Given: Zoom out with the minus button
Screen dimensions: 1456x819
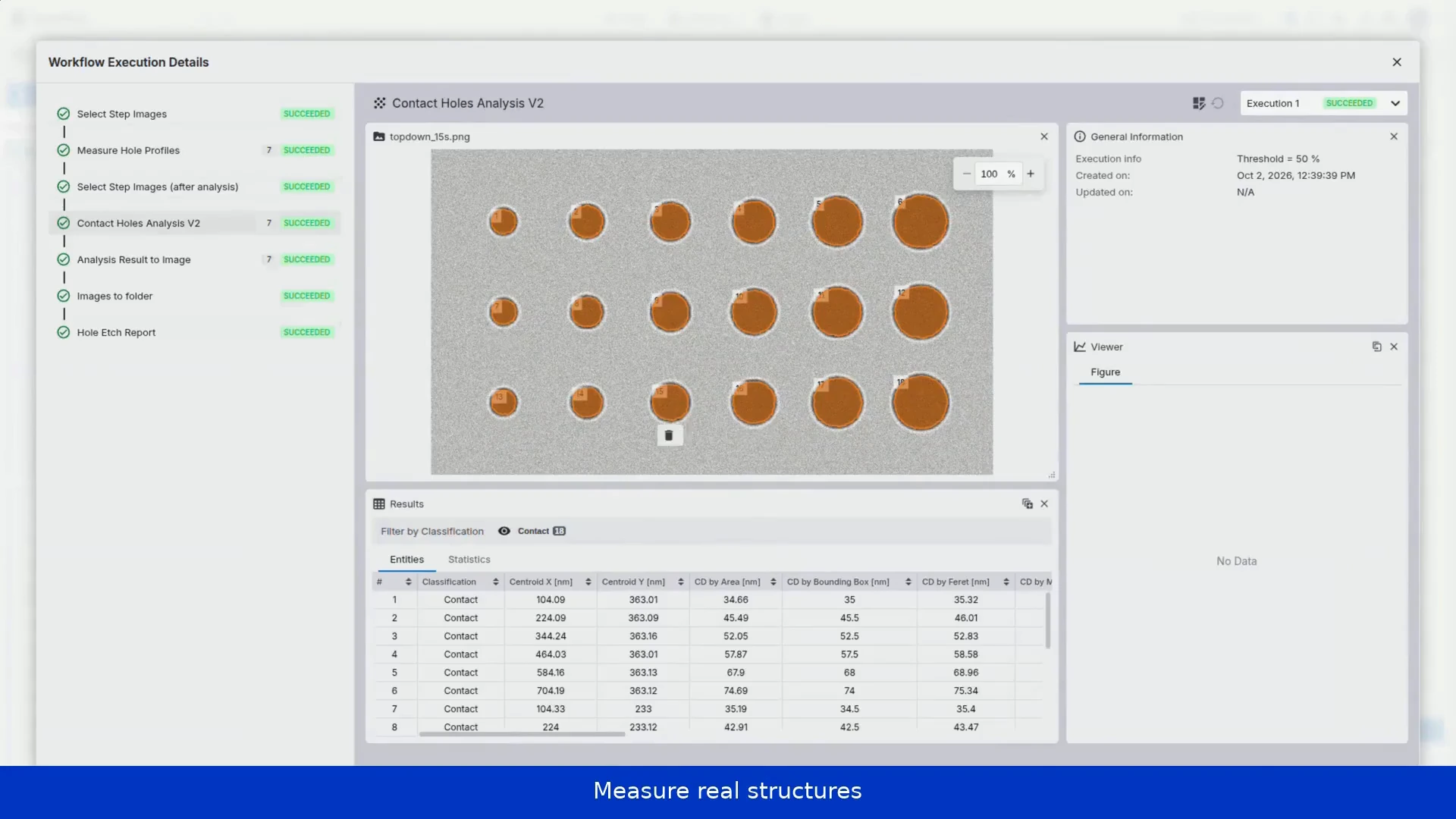Looking at the screenshot, I should click(966, 174).
